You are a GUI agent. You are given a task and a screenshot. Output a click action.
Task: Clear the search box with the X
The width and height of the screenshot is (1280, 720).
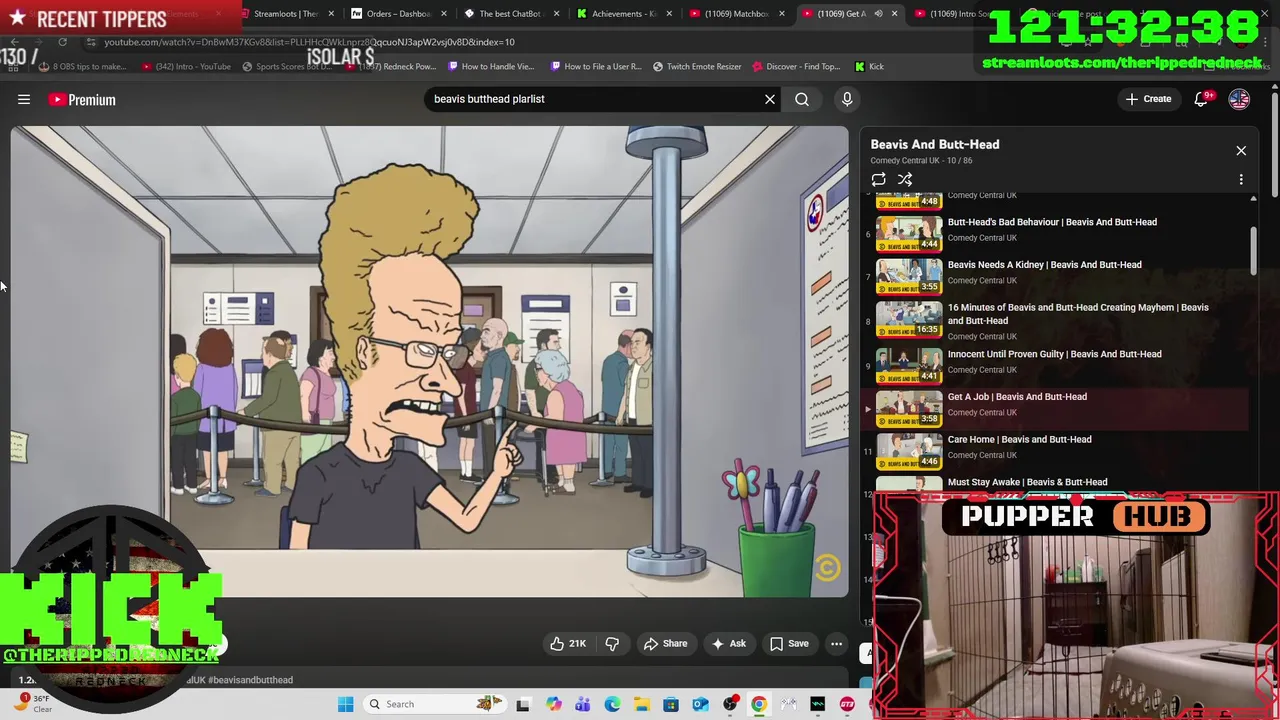click(x=770, y=99)
